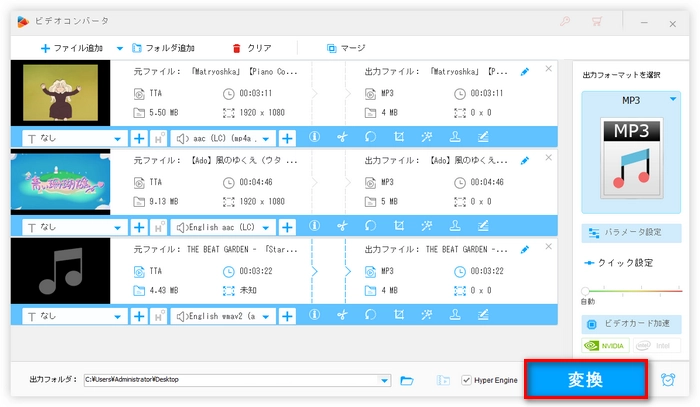Viewport: 700px width, 407px height.
Task: Open the shopping cart purchase icon
Action: [596, 21]
